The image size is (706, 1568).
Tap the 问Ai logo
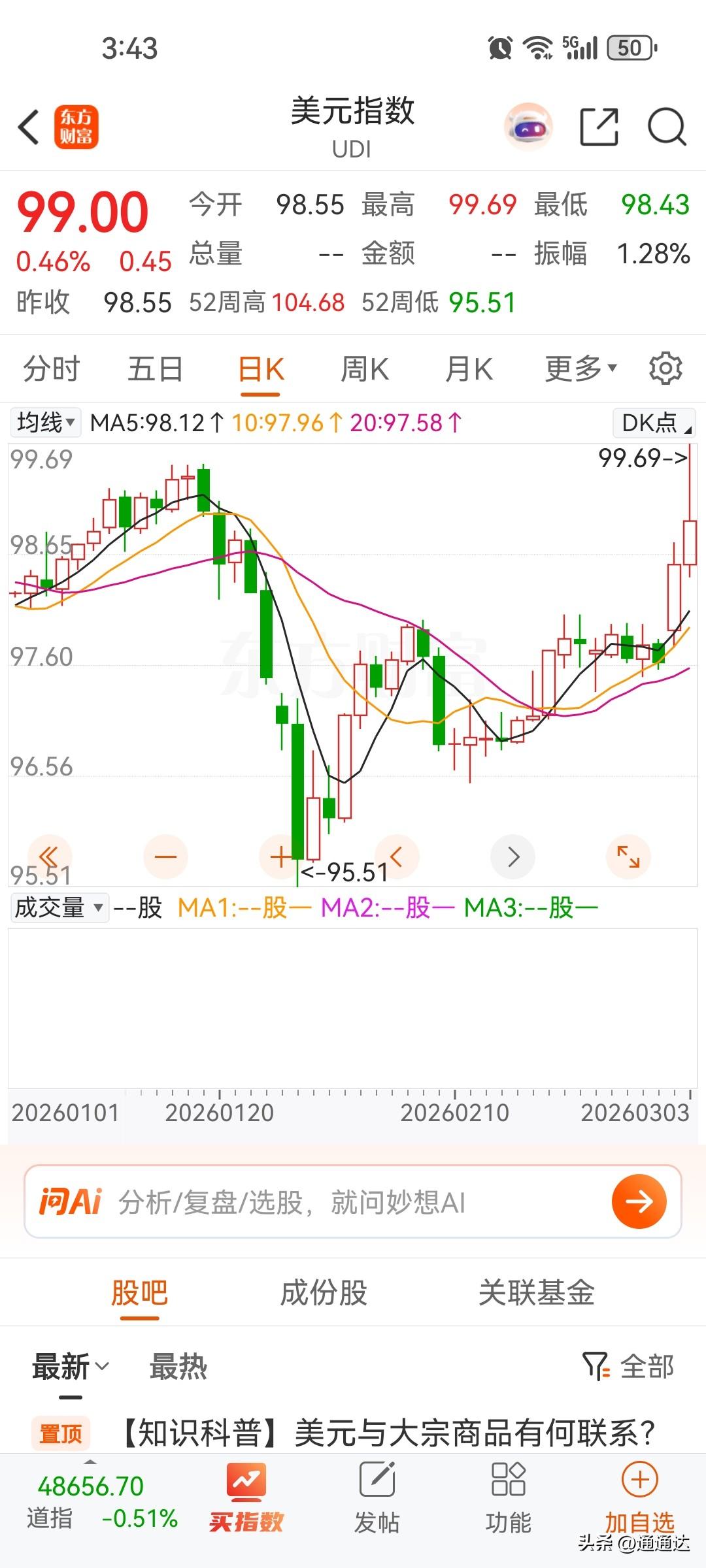pyautogui.click(x=71, y=1201)
